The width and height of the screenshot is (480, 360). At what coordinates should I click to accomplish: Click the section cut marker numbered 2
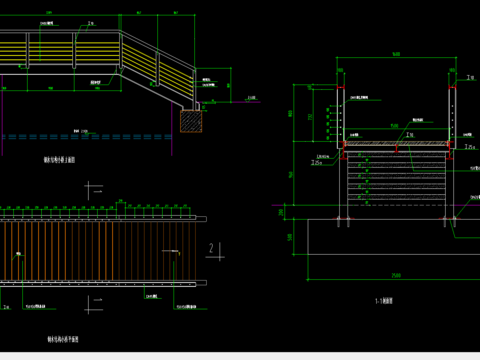216,252
